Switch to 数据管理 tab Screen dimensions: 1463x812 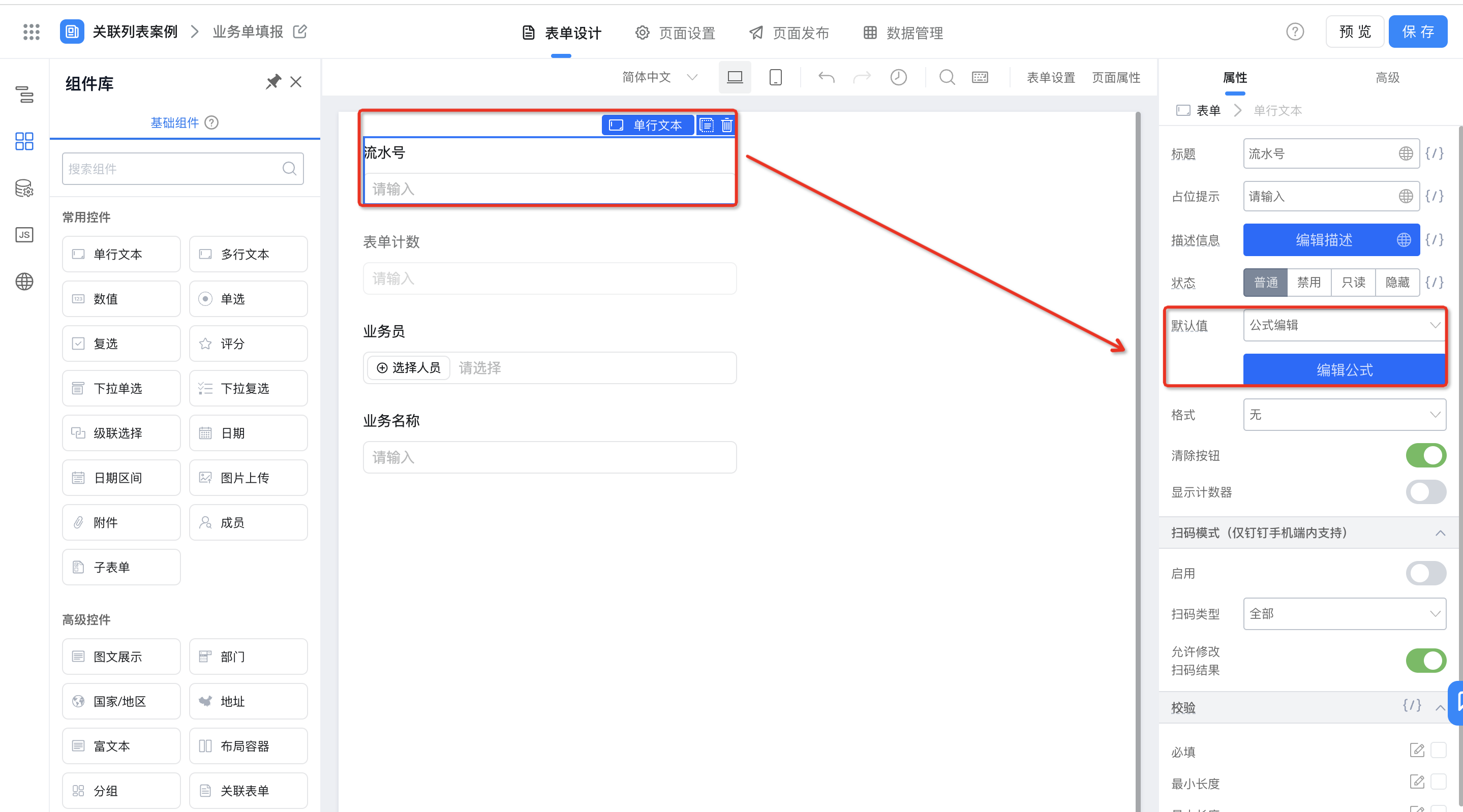click(903, 33)
